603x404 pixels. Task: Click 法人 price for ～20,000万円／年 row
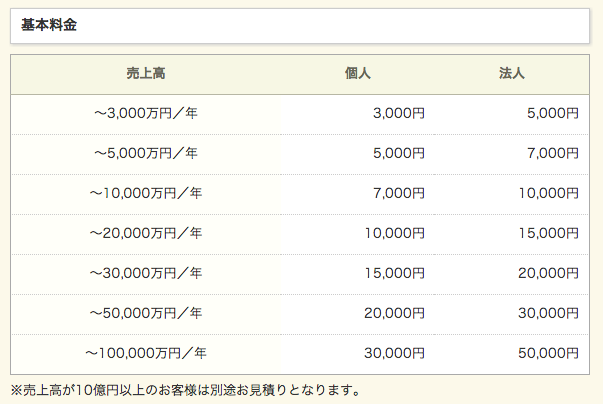tap(549, 233)
